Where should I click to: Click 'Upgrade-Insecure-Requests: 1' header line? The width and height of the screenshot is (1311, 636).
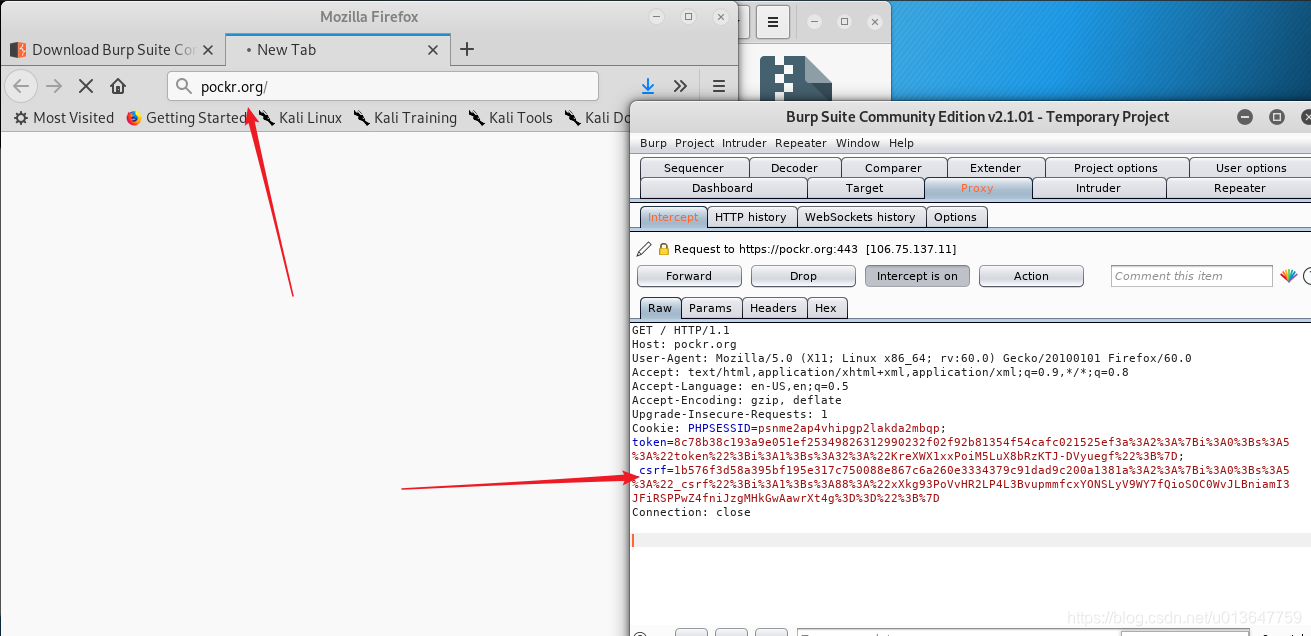pos(730,414)
